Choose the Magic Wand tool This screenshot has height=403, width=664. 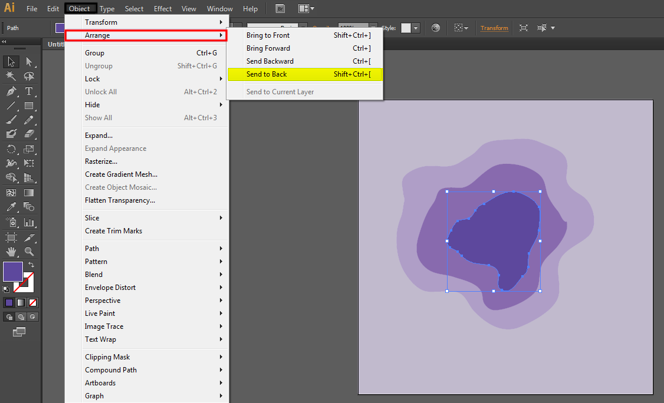(x=11, y=76)
